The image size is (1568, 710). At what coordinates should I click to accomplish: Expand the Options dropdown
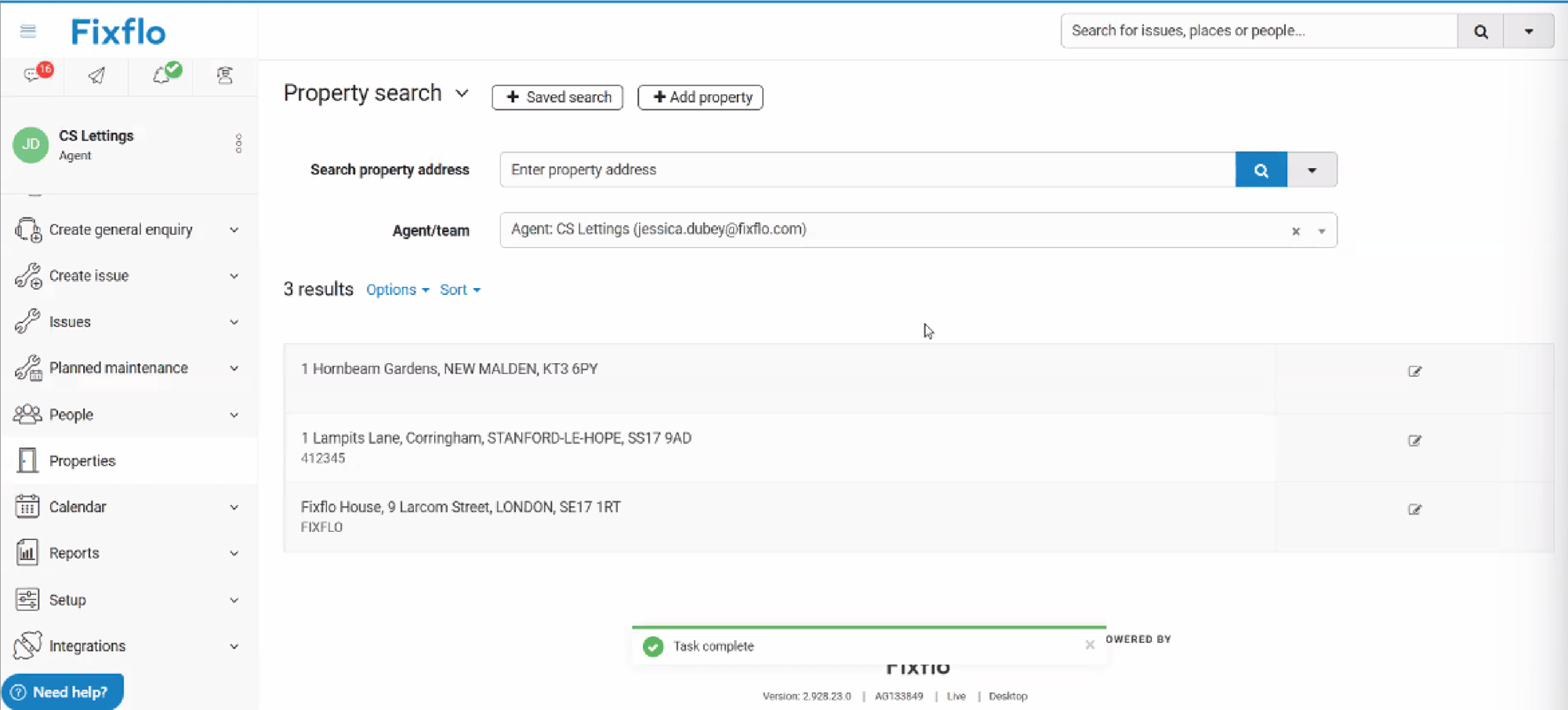coord(397,290)
